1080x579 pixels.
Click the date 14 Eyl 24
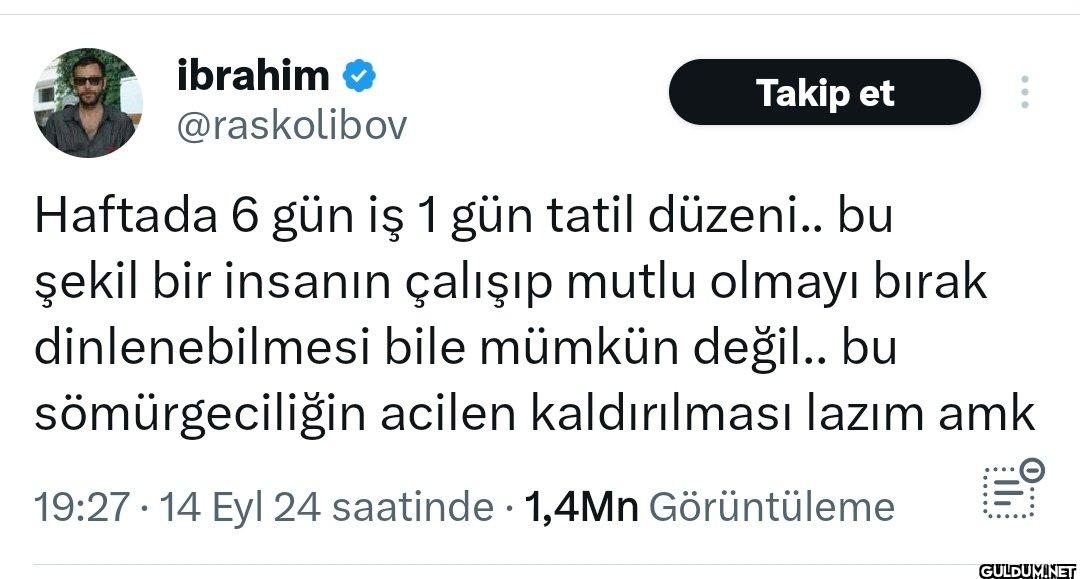pyautogui.click(x=240, y=507)
